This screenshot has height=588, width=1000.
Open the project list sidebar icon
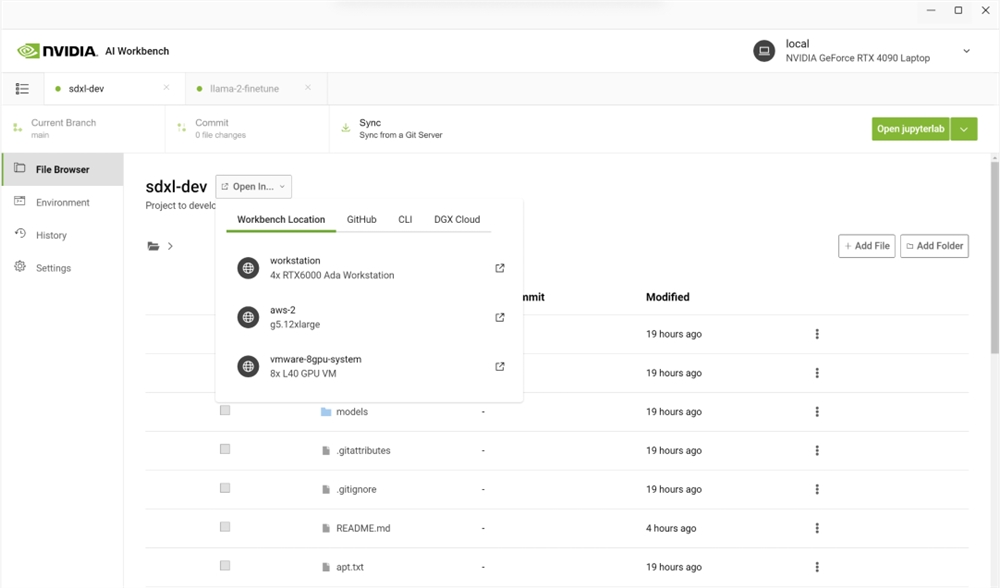coord(22,89)
